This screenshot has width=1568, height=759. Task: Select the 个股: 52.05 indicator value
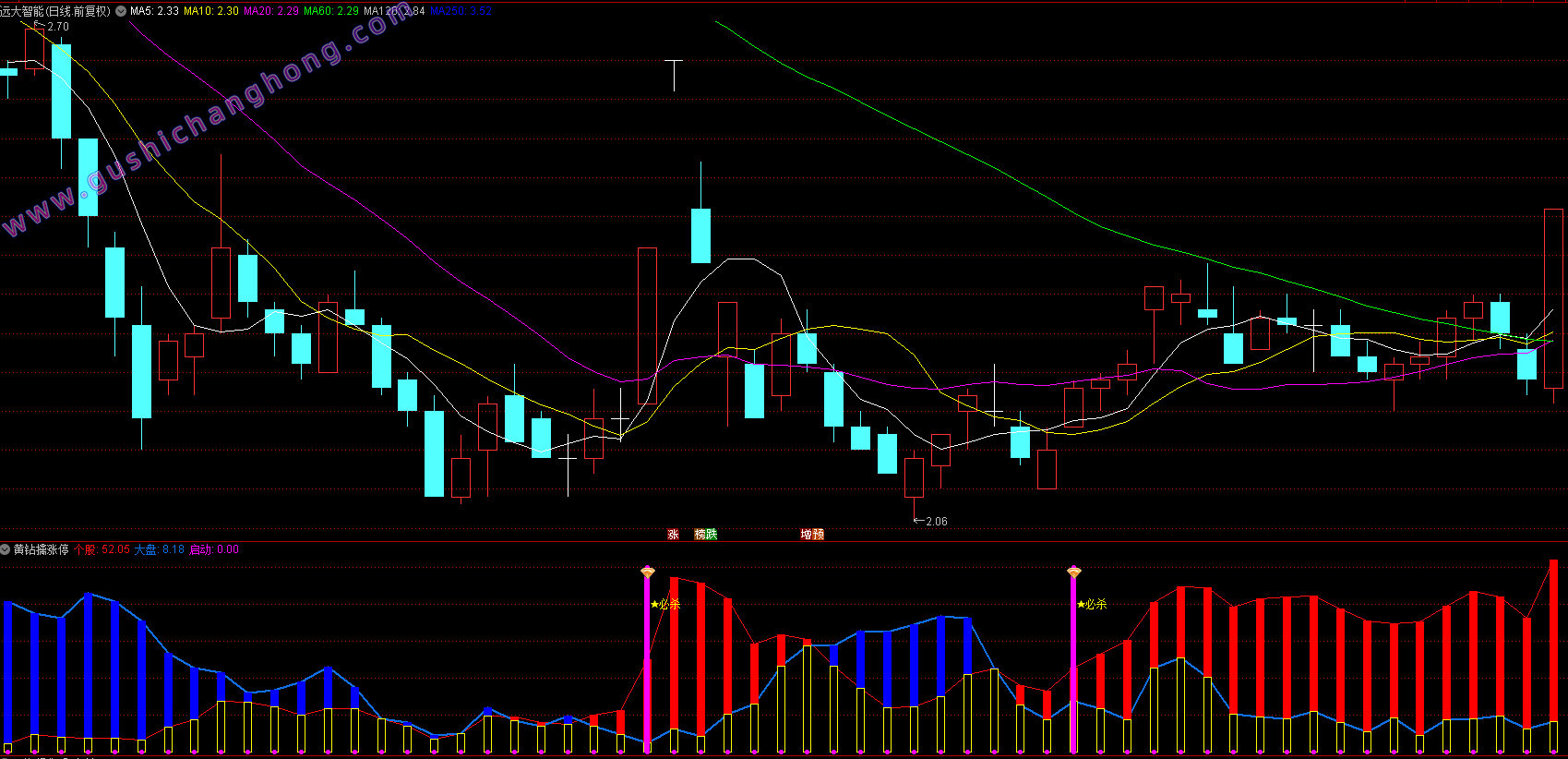point(102,549)
